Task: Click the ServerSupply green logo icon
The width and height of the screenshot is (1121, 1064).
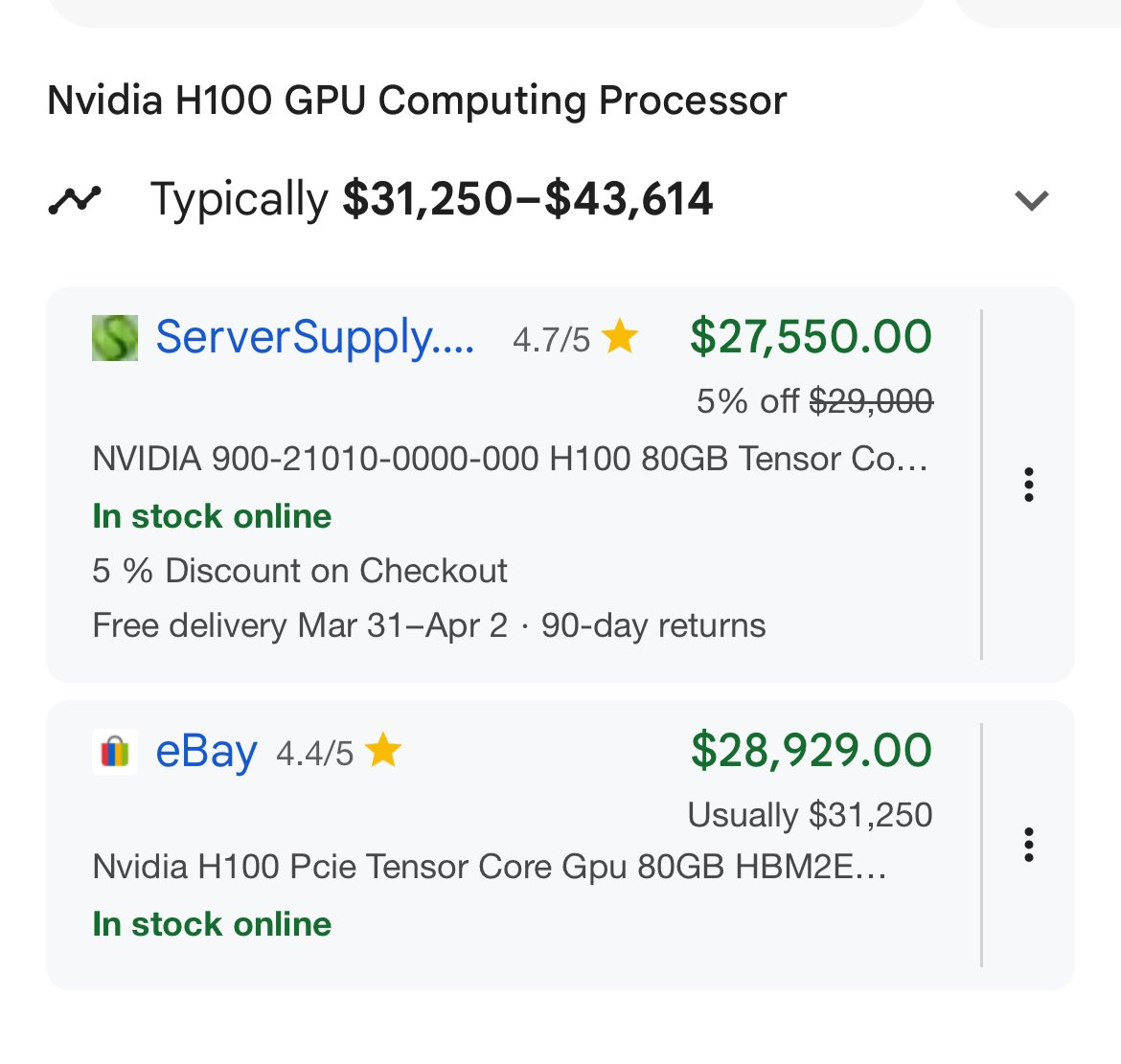Action: tap(115, 338)
